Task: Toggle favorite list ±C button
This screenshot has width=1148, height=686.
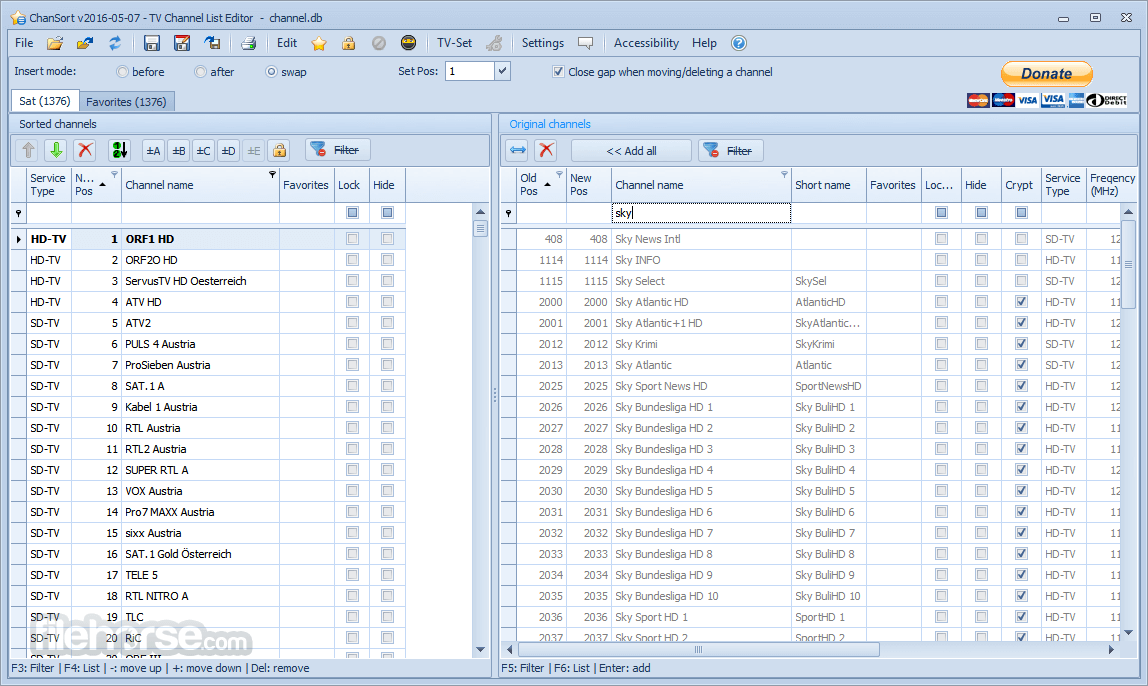Action: click(x=204, y=151)
